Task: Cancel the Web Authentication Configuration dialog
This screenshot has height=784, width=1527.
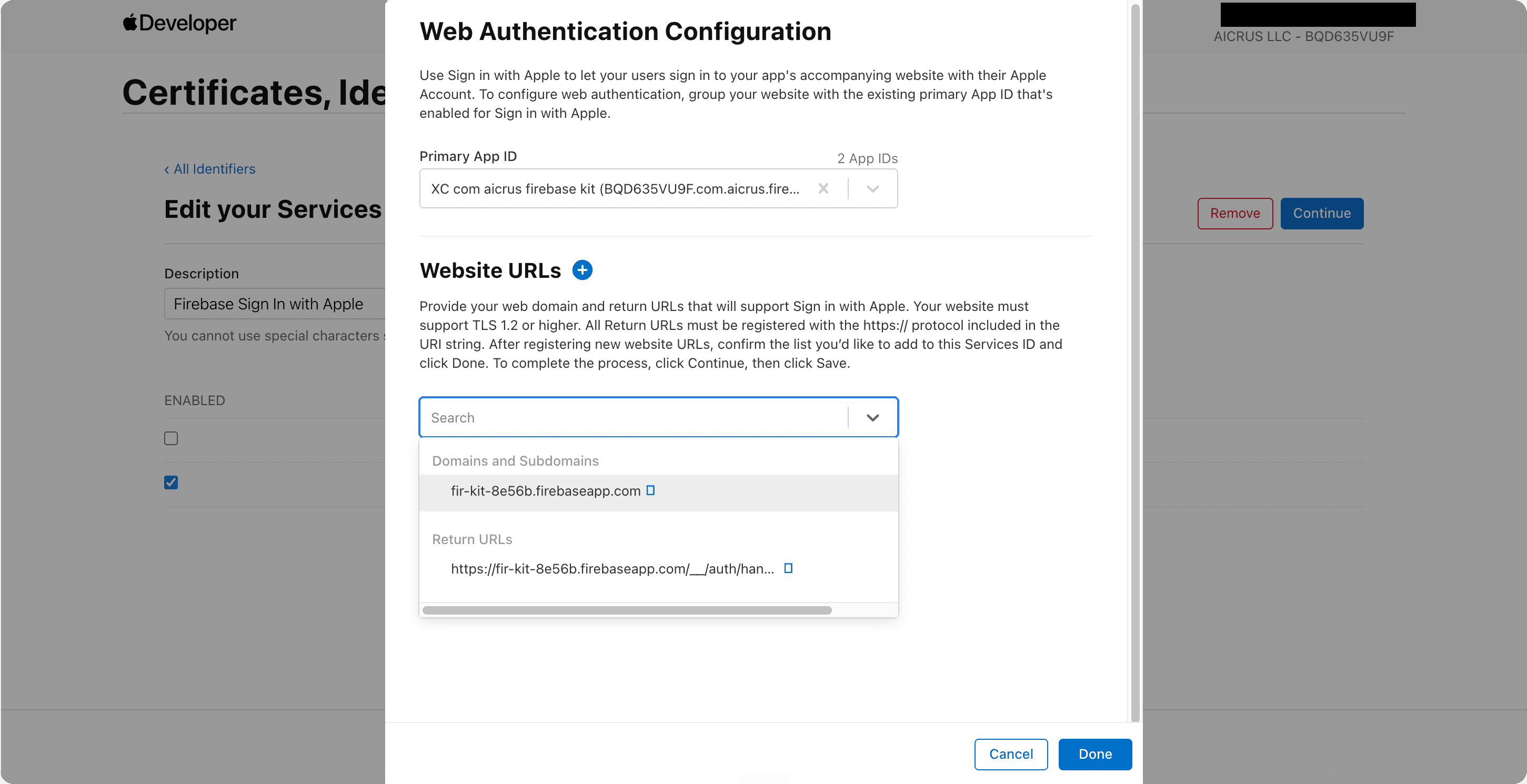Action: click(x=1011, y=754)
